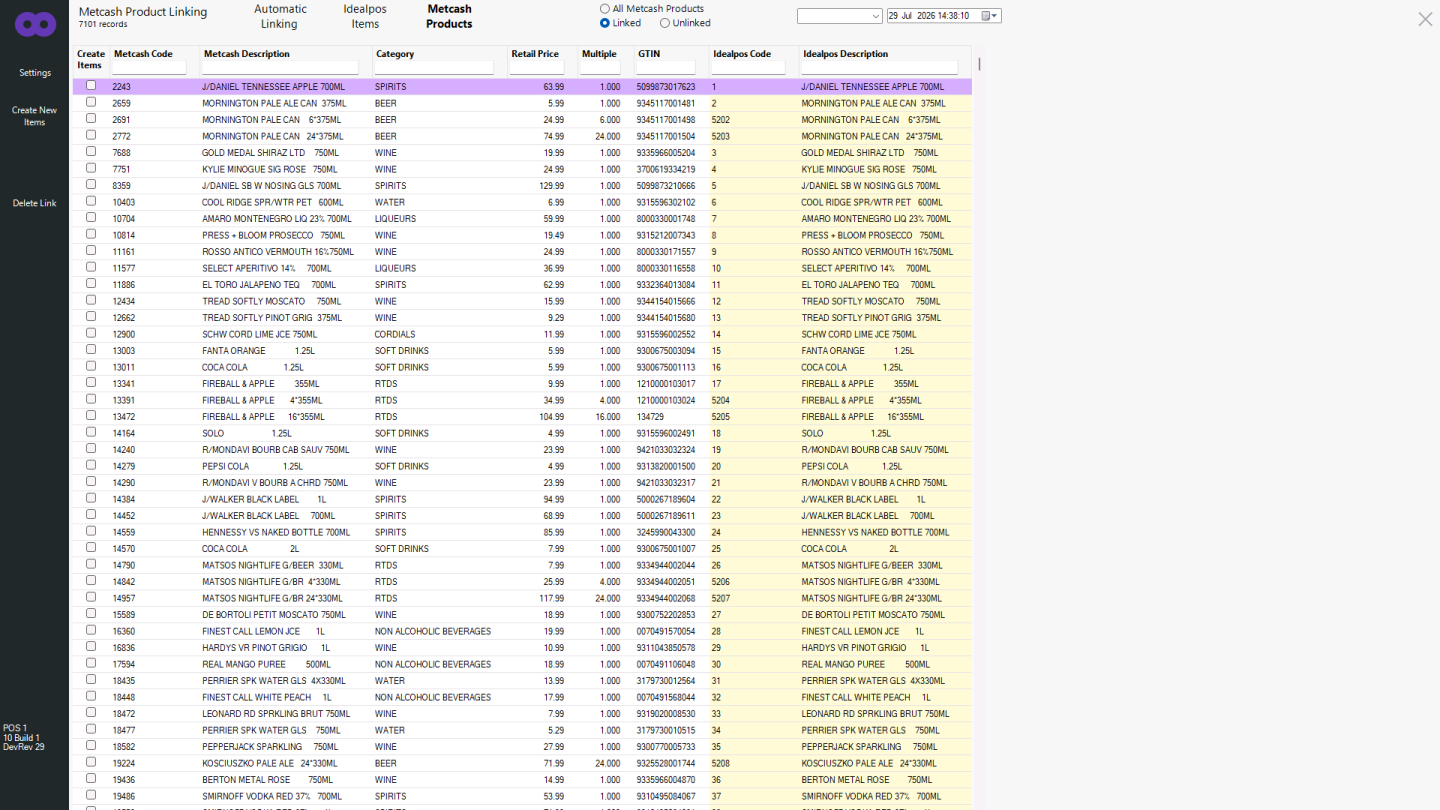Switch to the Automatic Linking tab
Viewport: 1440px width, 810px height.
(x=280, y=16)
